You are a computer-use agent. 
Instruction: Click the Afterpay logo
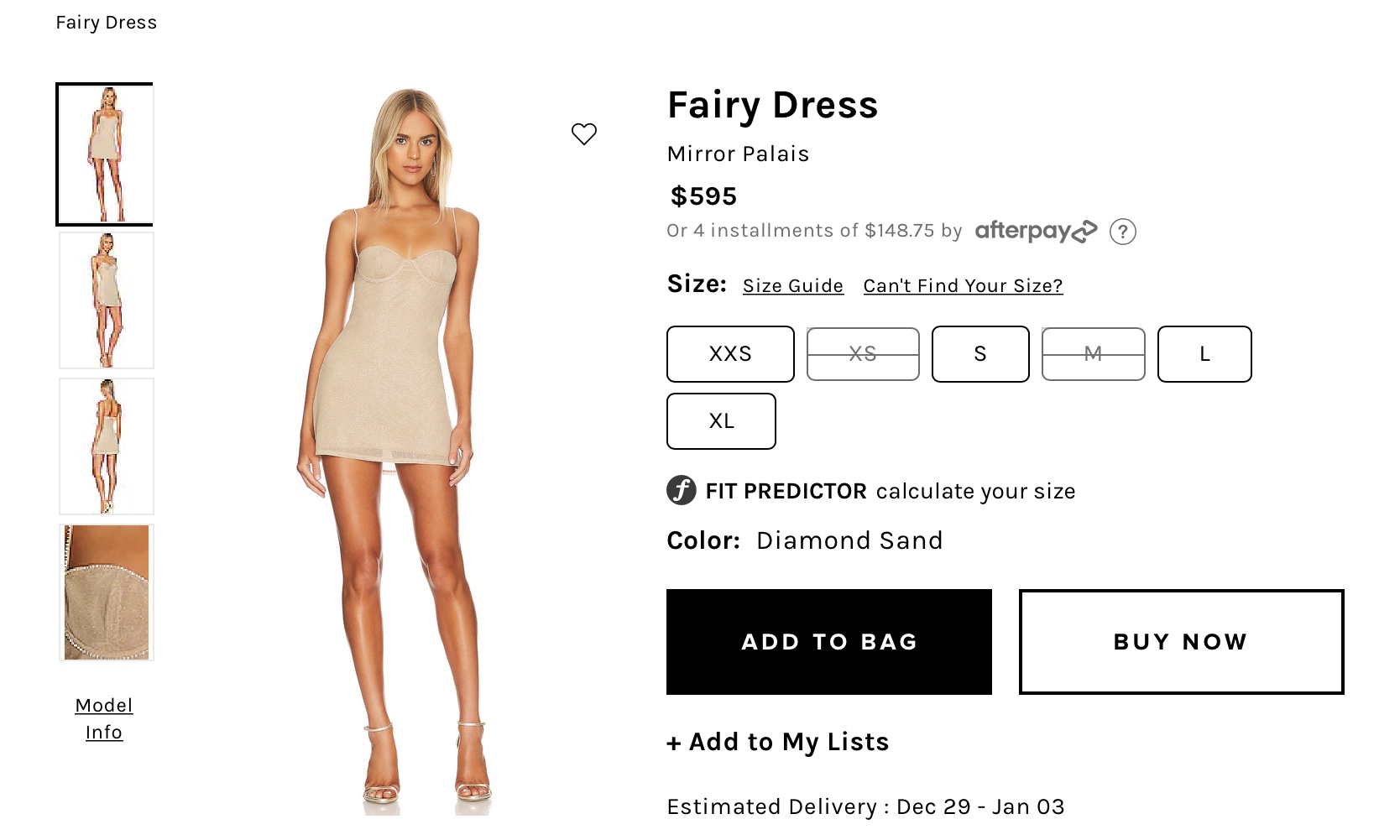(x=1036, y=231)
